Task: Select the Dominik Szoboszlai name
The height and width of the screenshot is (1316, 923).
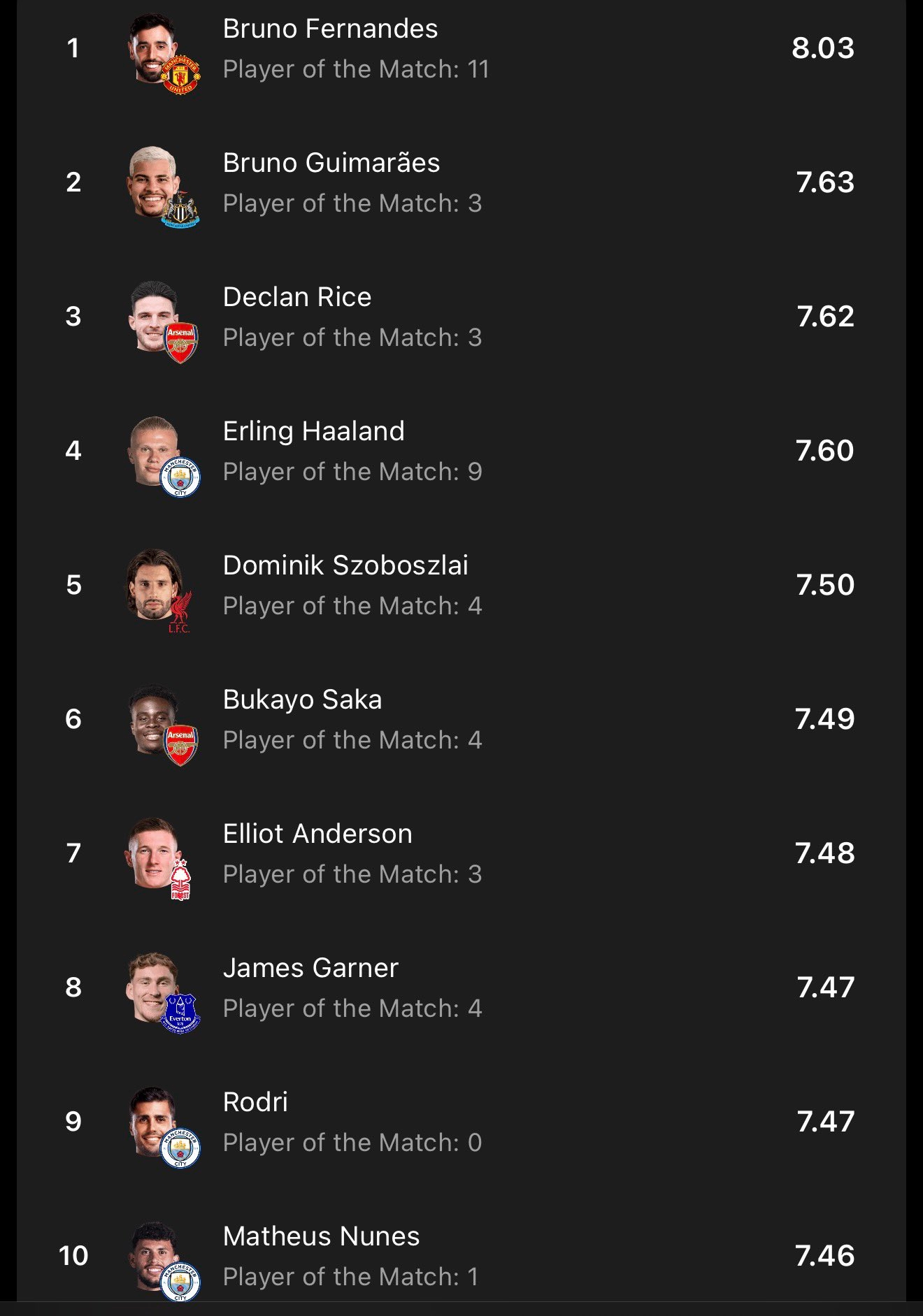Action: click(x=345, y=565)
